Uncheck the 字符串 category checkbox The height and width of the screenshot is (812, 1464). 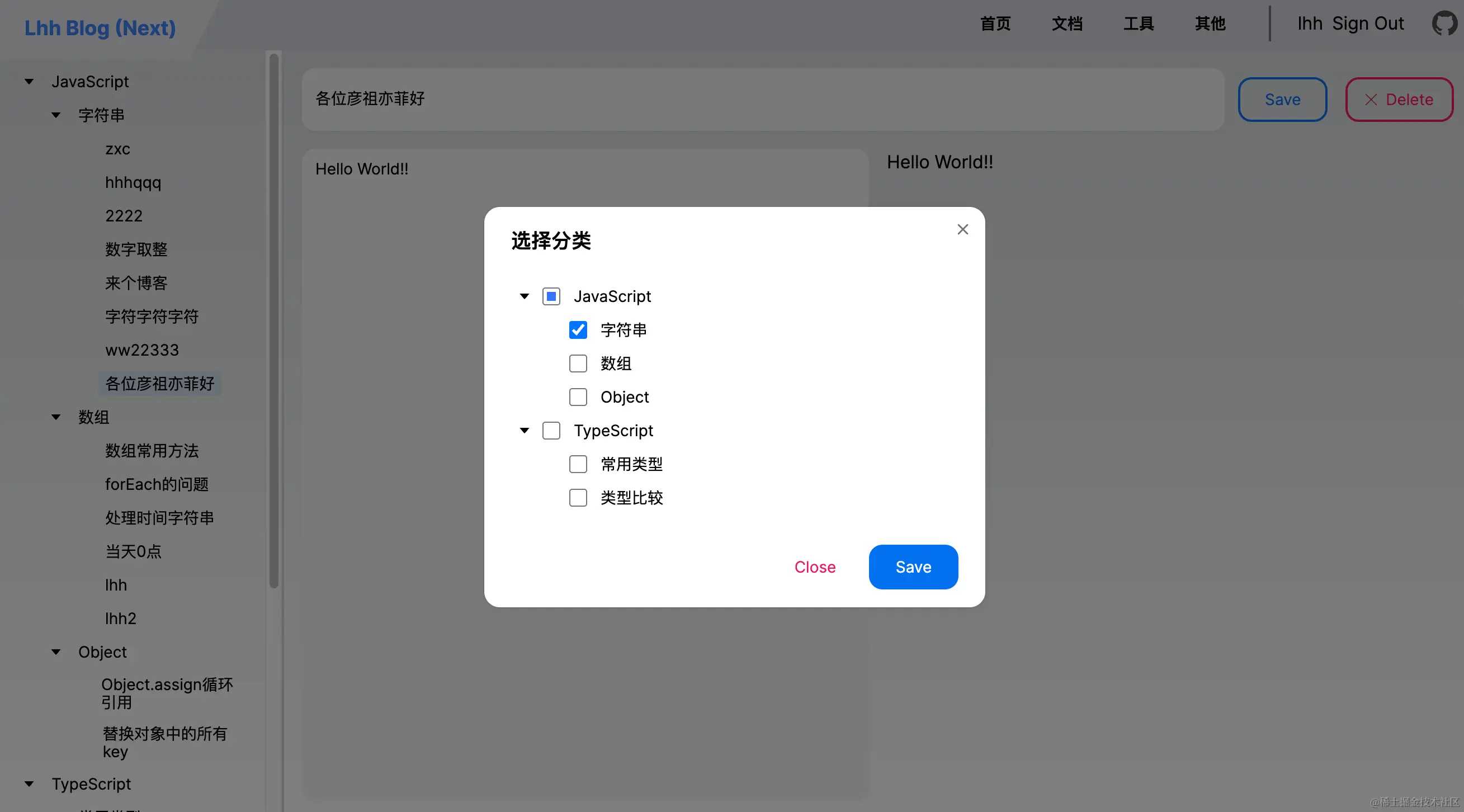(x=578, y=330)
